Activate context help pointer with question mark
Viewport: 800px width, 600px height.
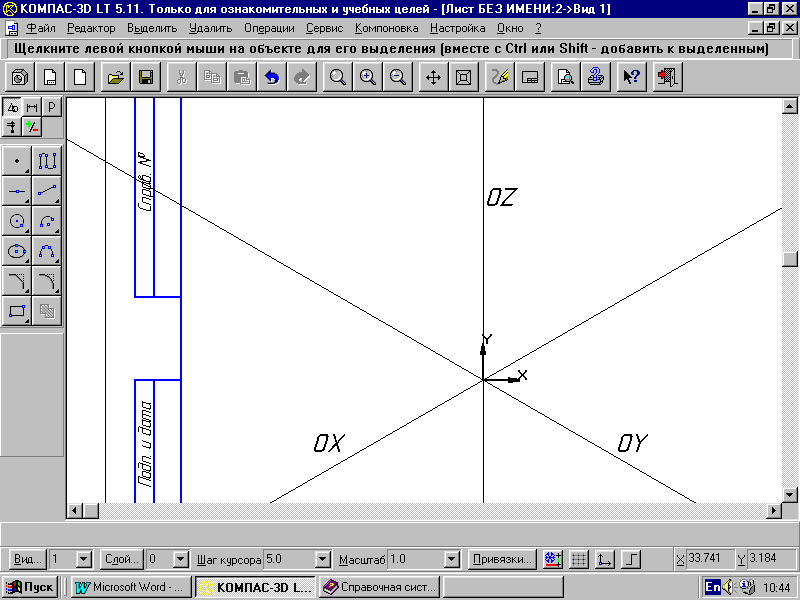pos(632,77)
